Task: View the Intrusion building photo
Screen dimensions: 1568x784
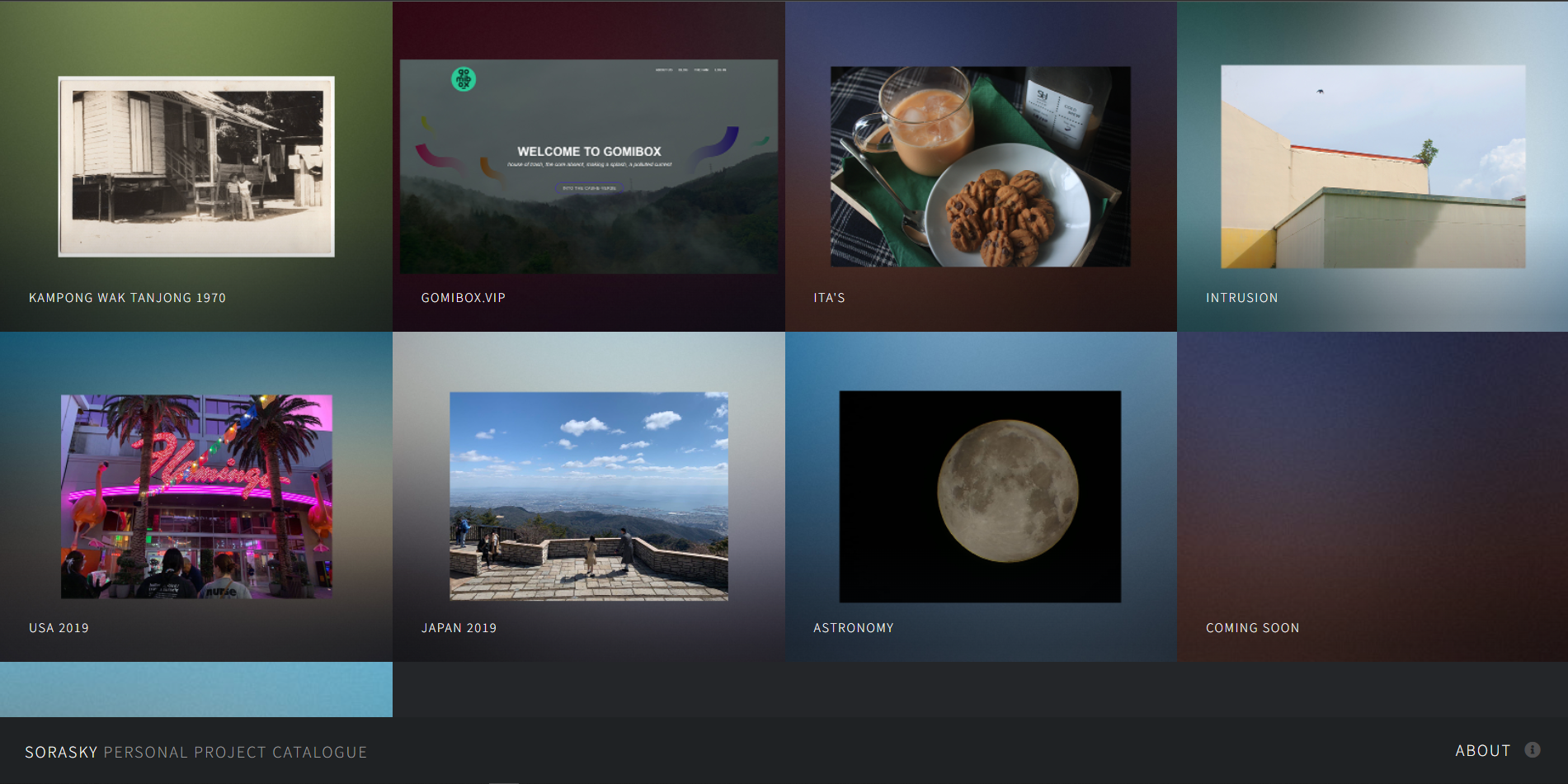Action: point(1373,166)
